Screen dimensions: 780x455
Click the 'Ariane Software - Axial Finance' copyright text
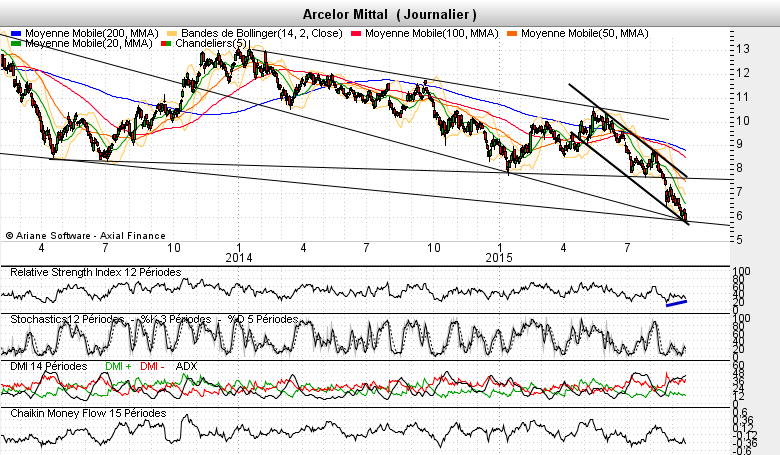86,236
